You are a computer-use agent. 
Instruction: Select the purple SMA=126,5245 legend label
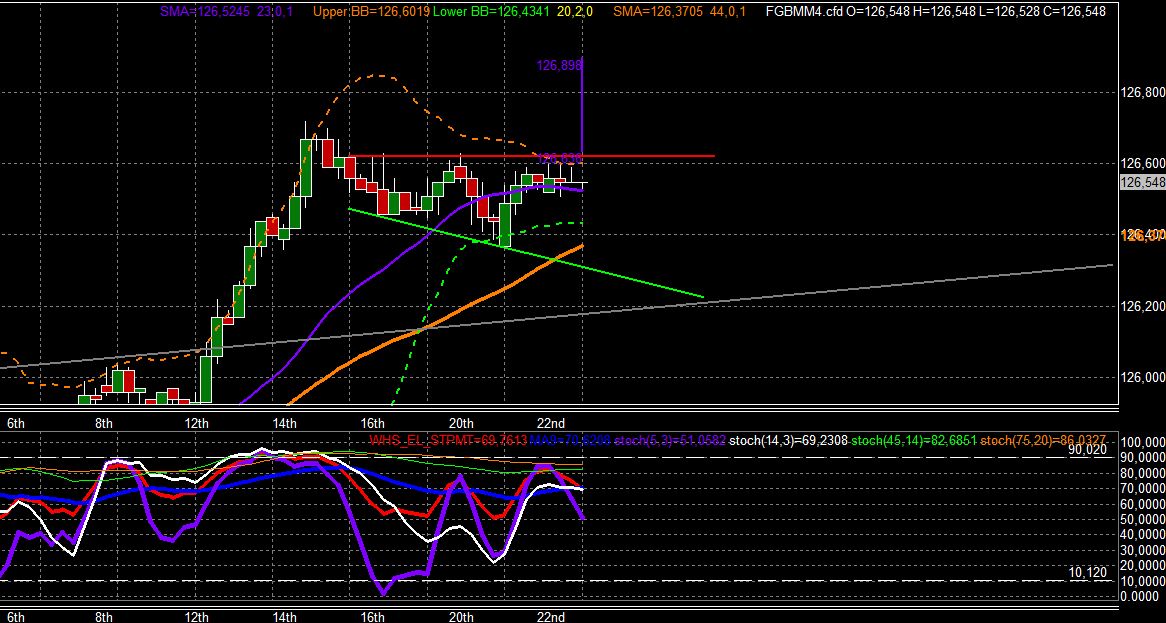(x=205, y=11)
